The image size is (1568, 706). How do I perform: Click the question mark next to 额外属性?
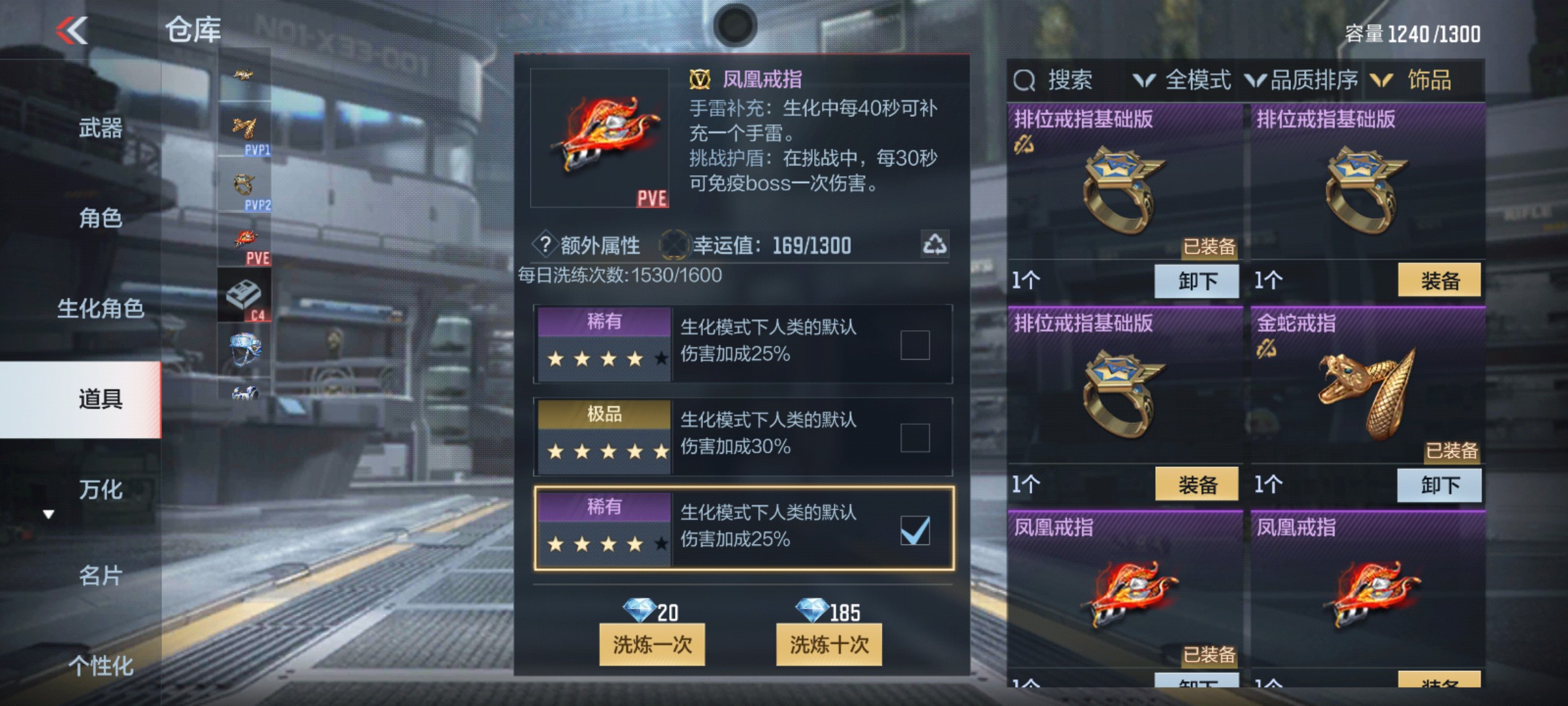pyautogui.click(x=545, y=244)
